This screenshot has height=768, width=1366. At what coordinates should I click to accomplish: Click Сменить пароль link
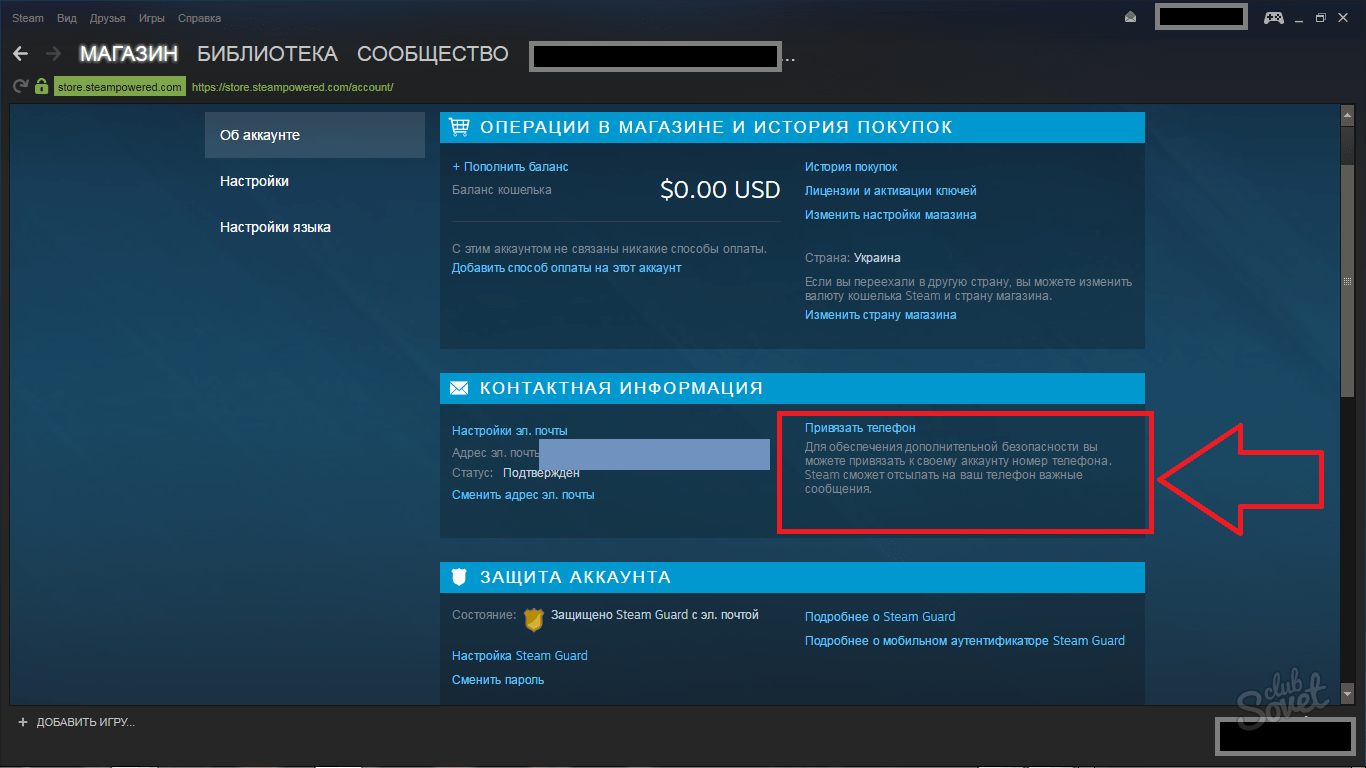[x=498, y=680]
